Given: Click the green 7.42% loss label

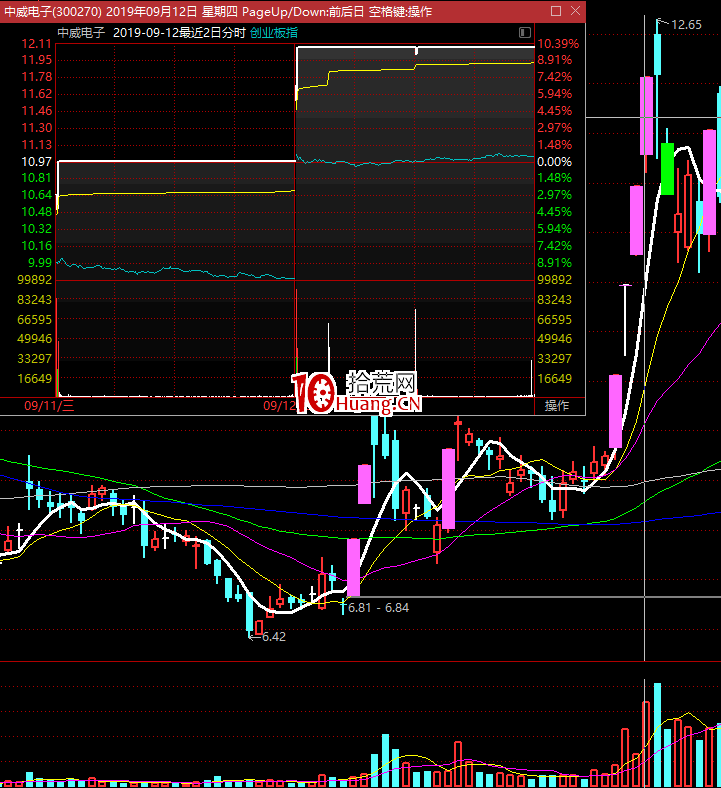Looking at the screenshot, I should coord(554,246).
